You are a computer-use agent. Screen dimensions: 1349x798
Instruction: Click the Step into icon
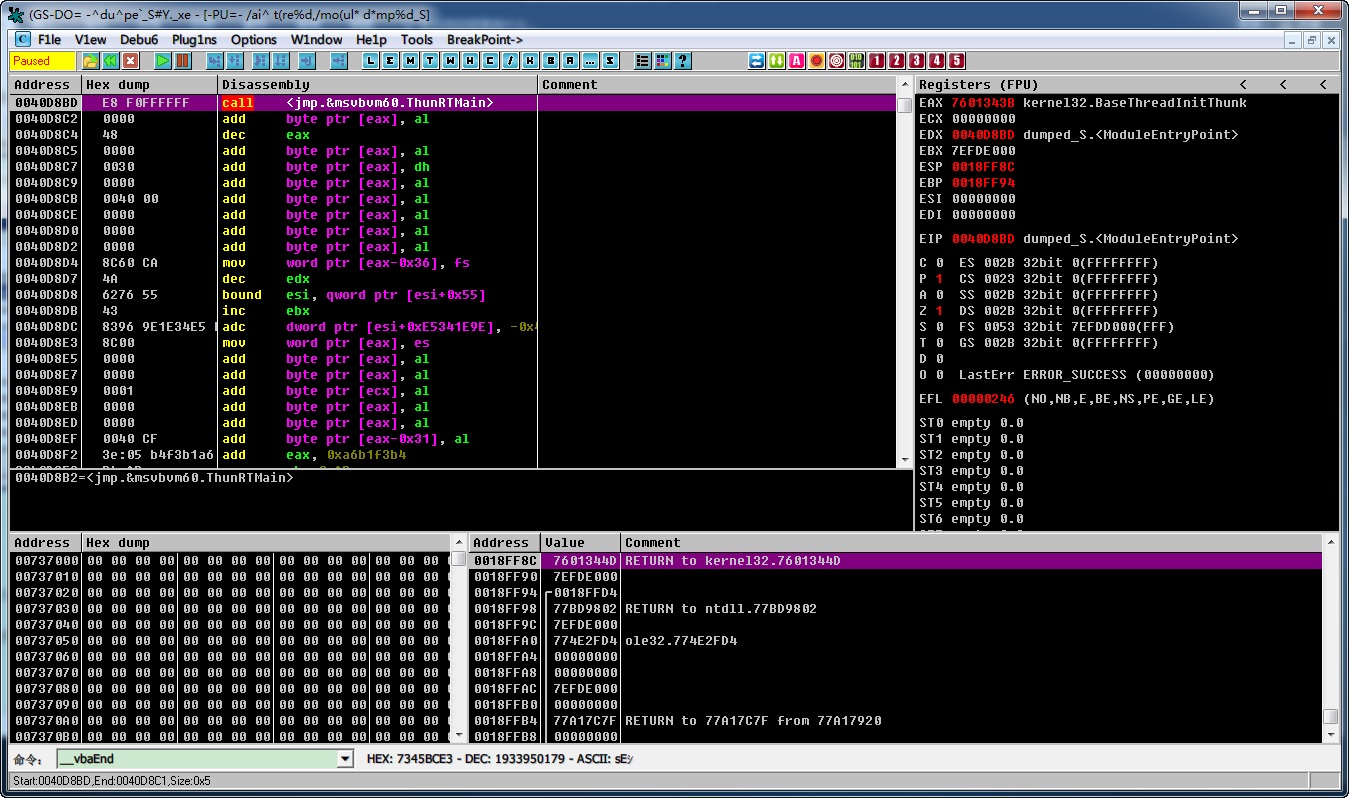[214, 61]
